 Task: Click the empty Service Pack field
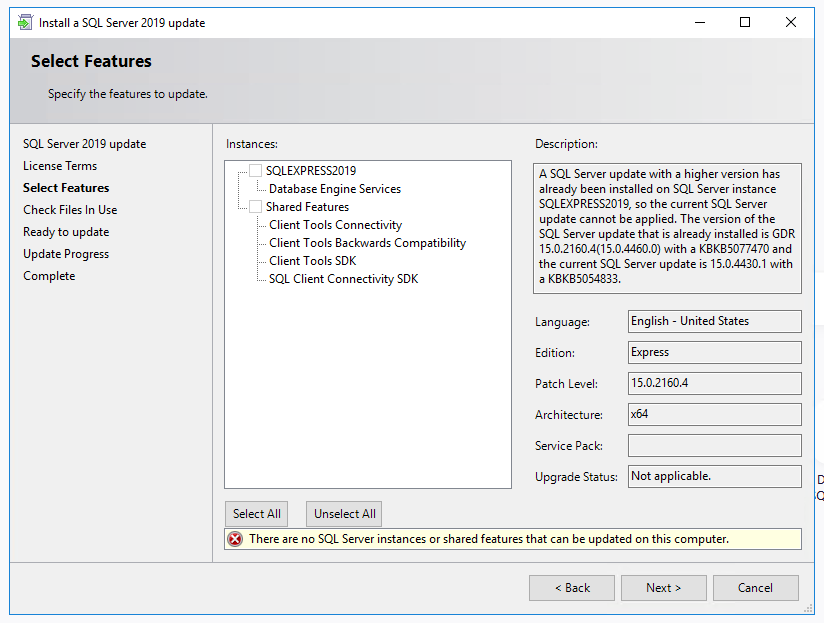pyautogui.click(x=715, y=445)
